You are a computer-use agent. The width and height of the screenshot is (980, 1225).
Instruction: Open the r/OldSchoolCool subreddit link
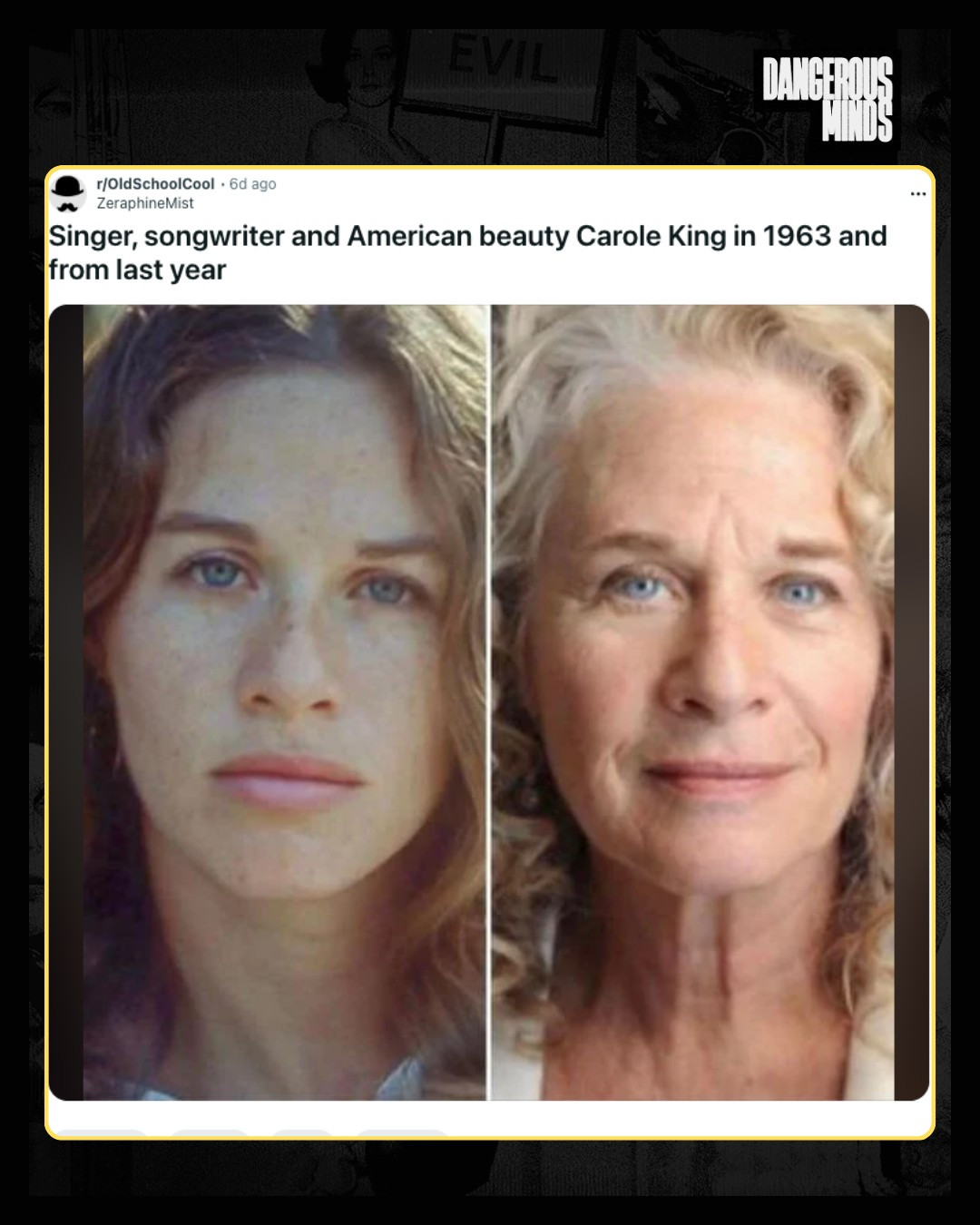(x=155, y=184)
